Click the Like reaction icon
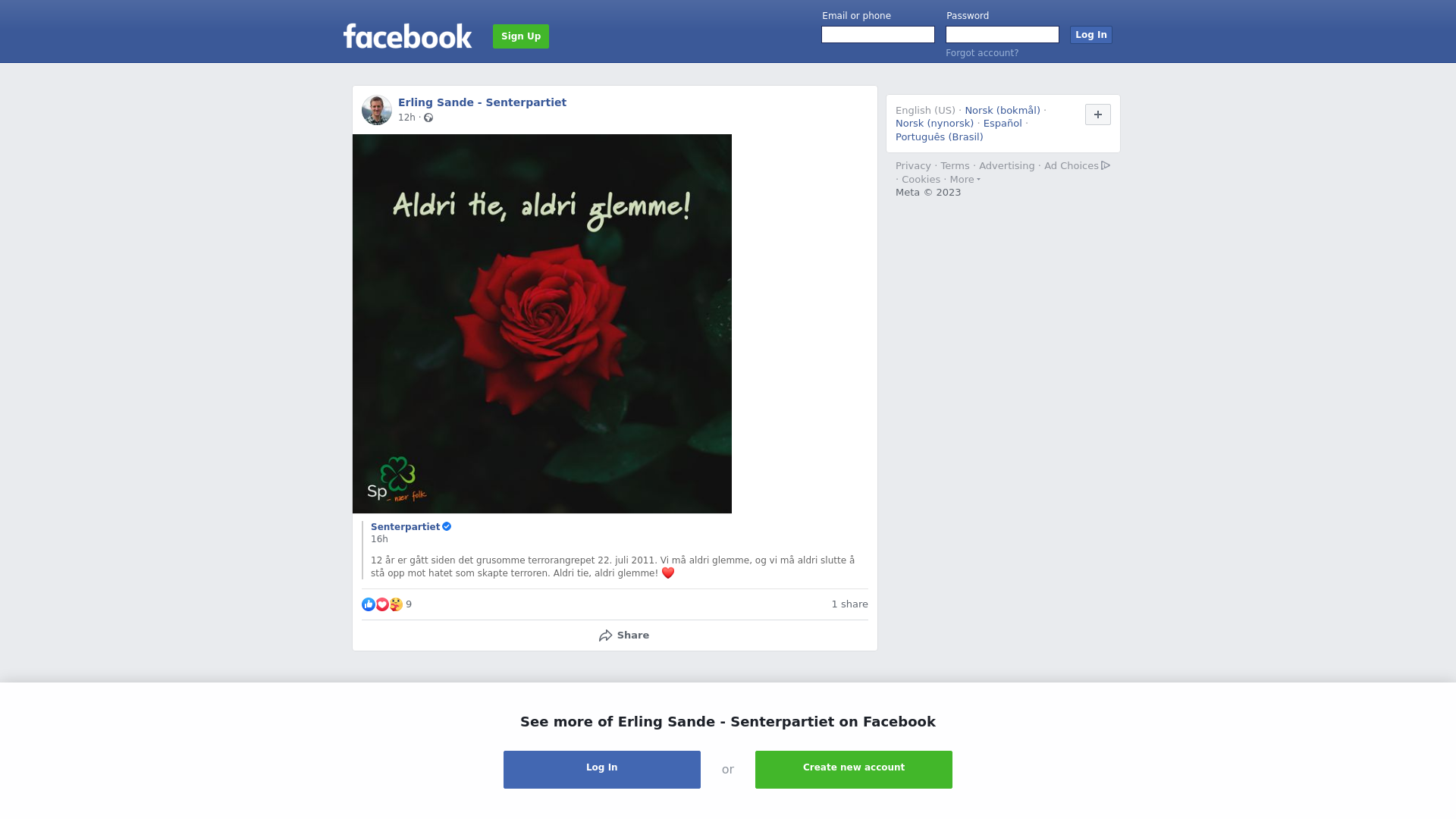Screen dimensions: 1456x819 (369, 604)
